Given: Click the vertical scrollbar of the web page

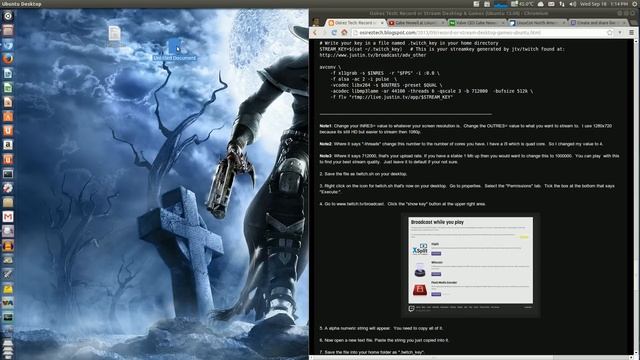Looking at the screenshot, I should [636, 196].
